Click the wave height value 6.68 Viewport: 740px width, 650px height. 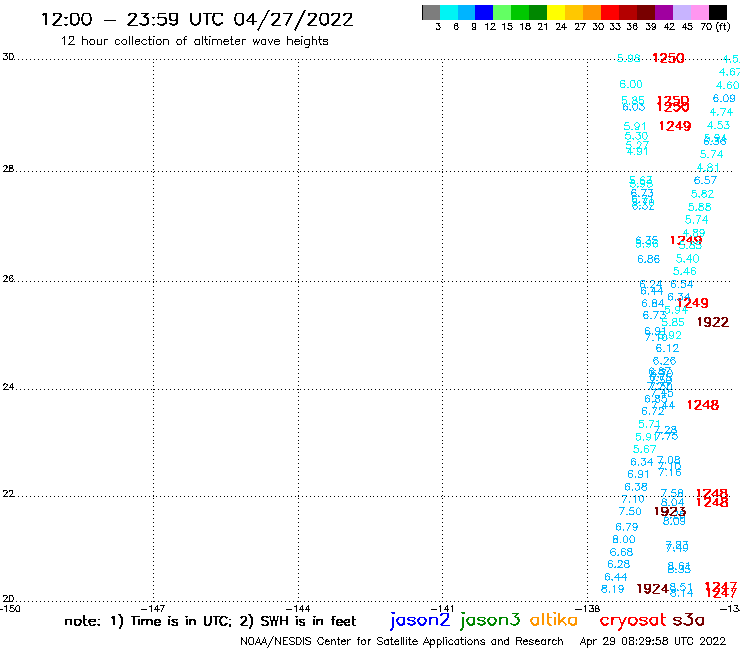pos(621,552)
